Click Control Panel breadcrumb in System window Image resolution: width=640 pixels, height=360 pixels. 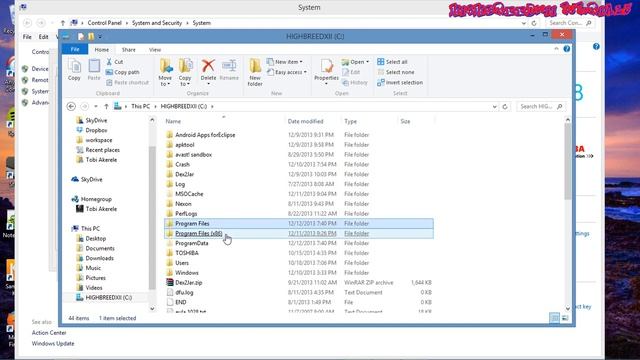point(104,23)
